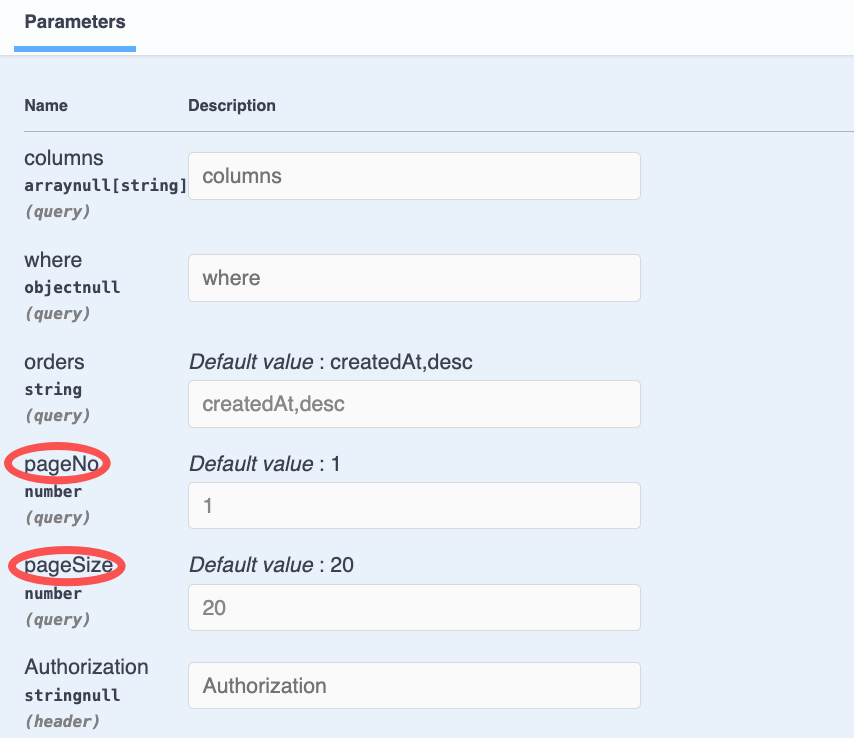
Task: Click the pageNo input field
Action: tap(414, 506)
